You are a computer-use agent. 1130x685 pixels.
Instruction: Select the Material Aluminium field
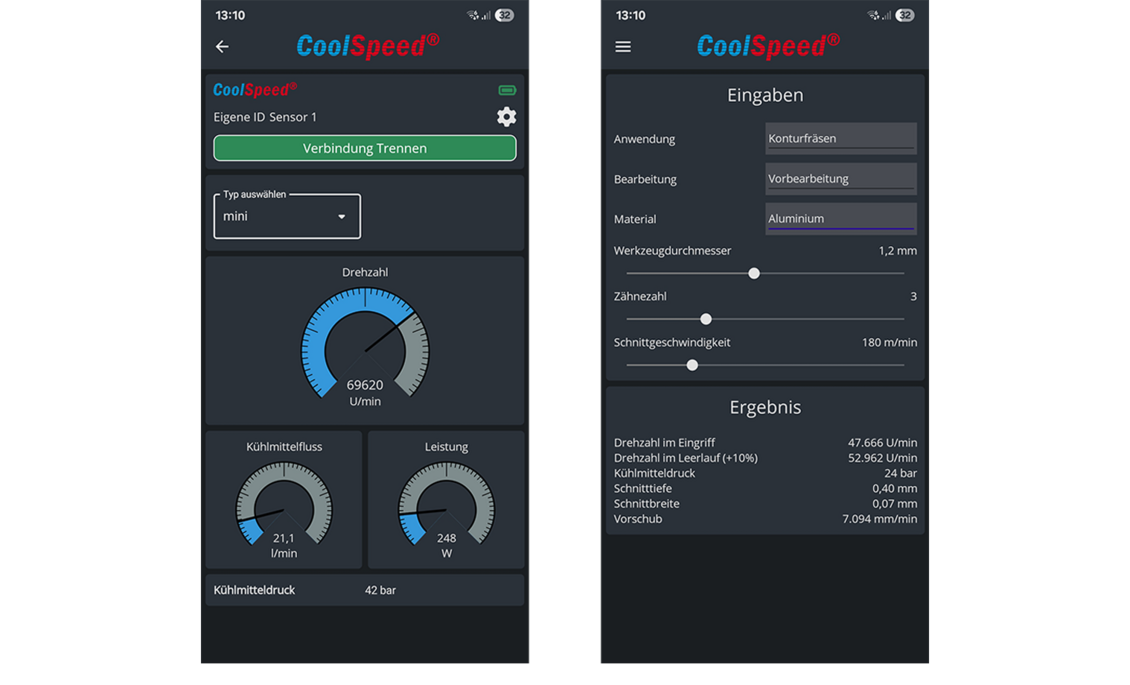[x=840, y=219]
